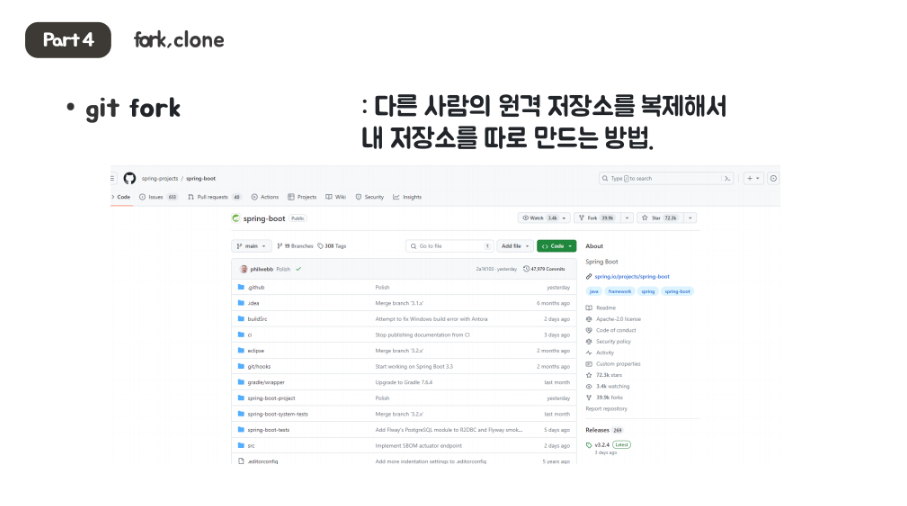Open the Add file dropdown

pos(515,246)
